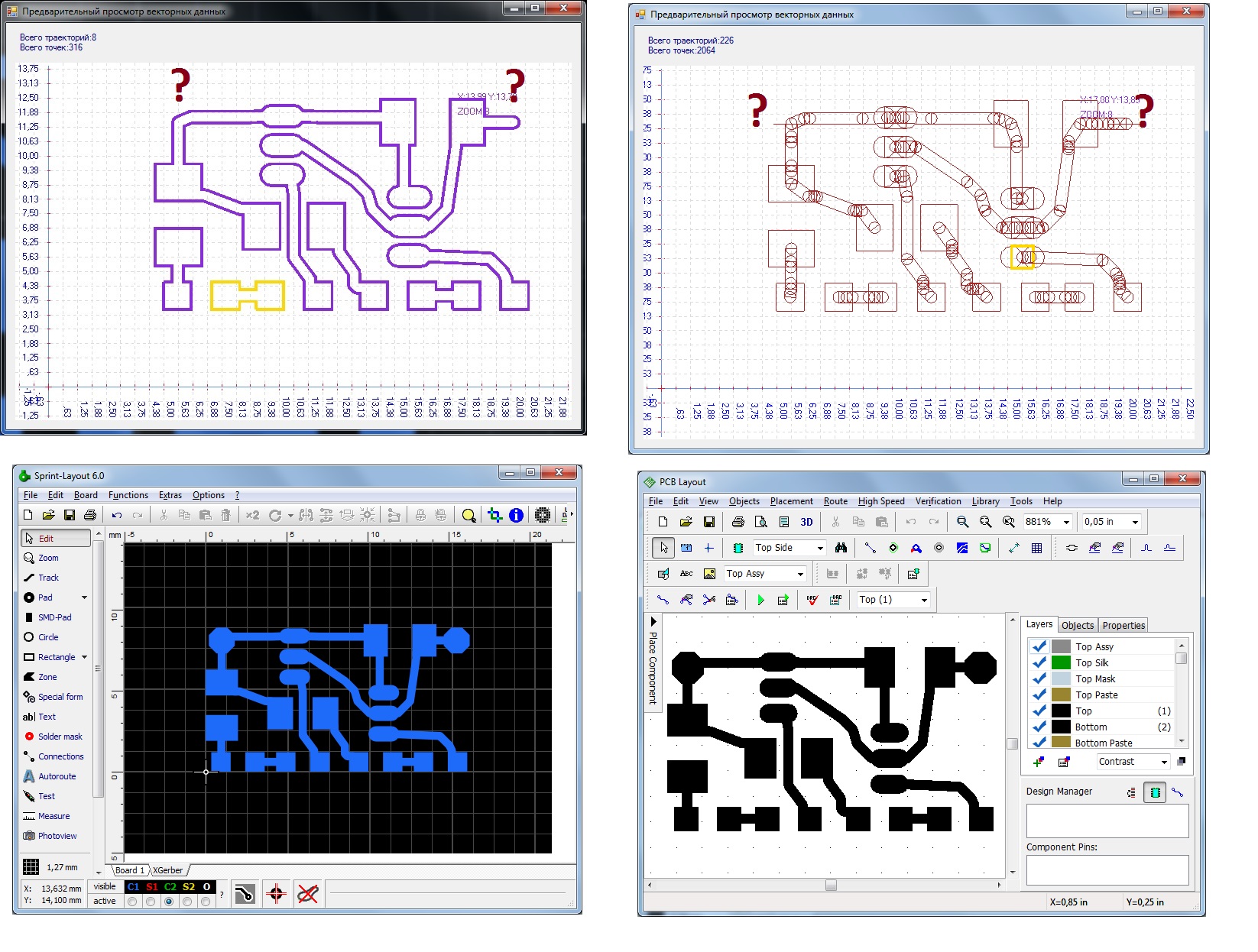Click the red crosshair icon in Sprint-Layout
This screenshot has height=952, width=1258.
[x=276, y=893]
